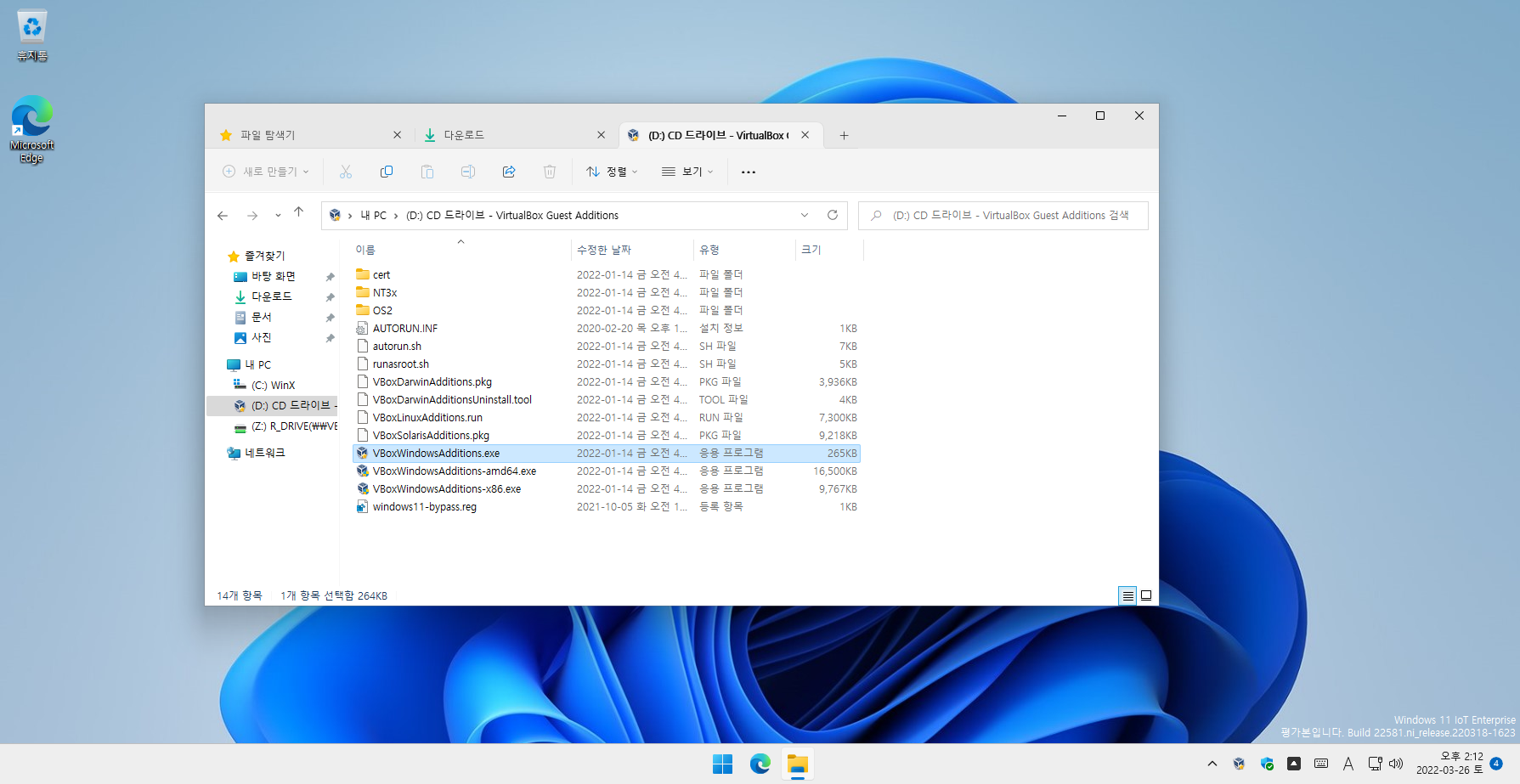This screenshot has height=784, width=1520.
Task: Refresh the current folder view
Action: (x=833, y=215)
